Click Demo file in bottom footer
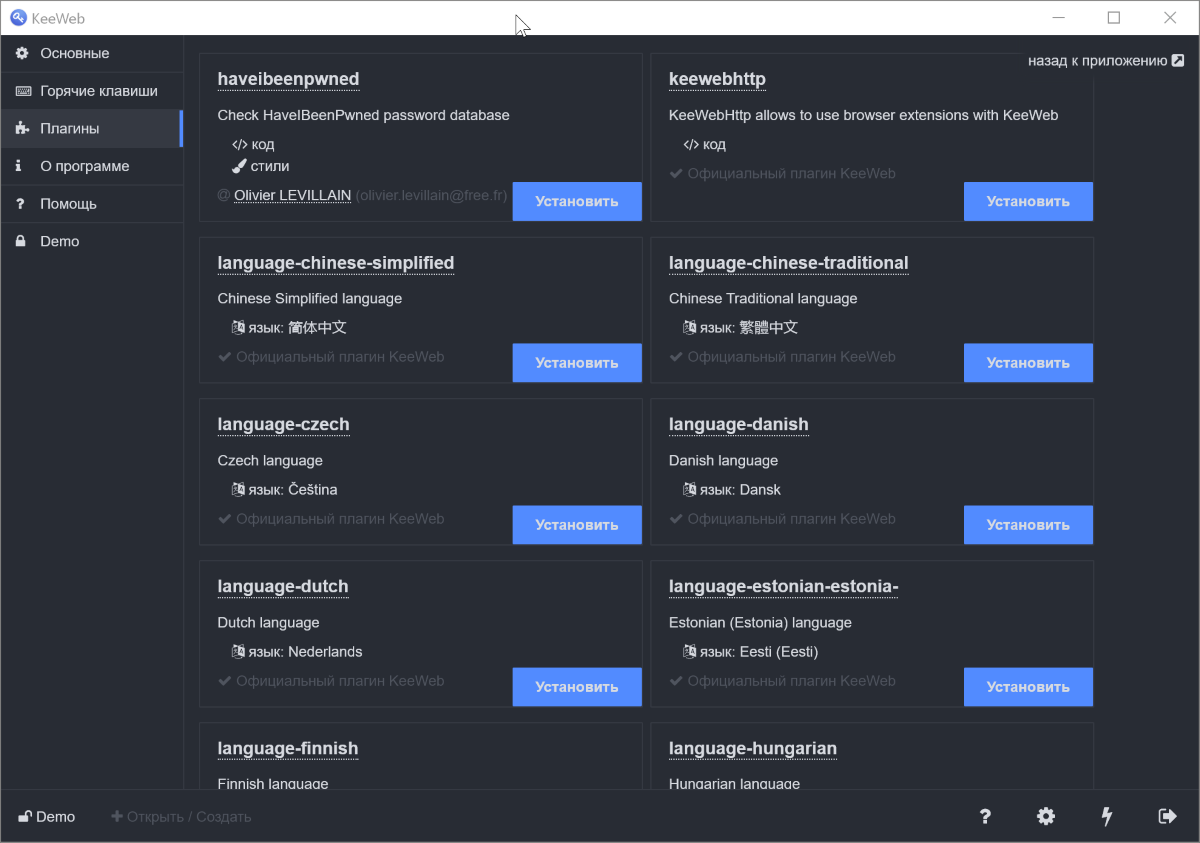The image size is (1200, 843). point(47,817)
